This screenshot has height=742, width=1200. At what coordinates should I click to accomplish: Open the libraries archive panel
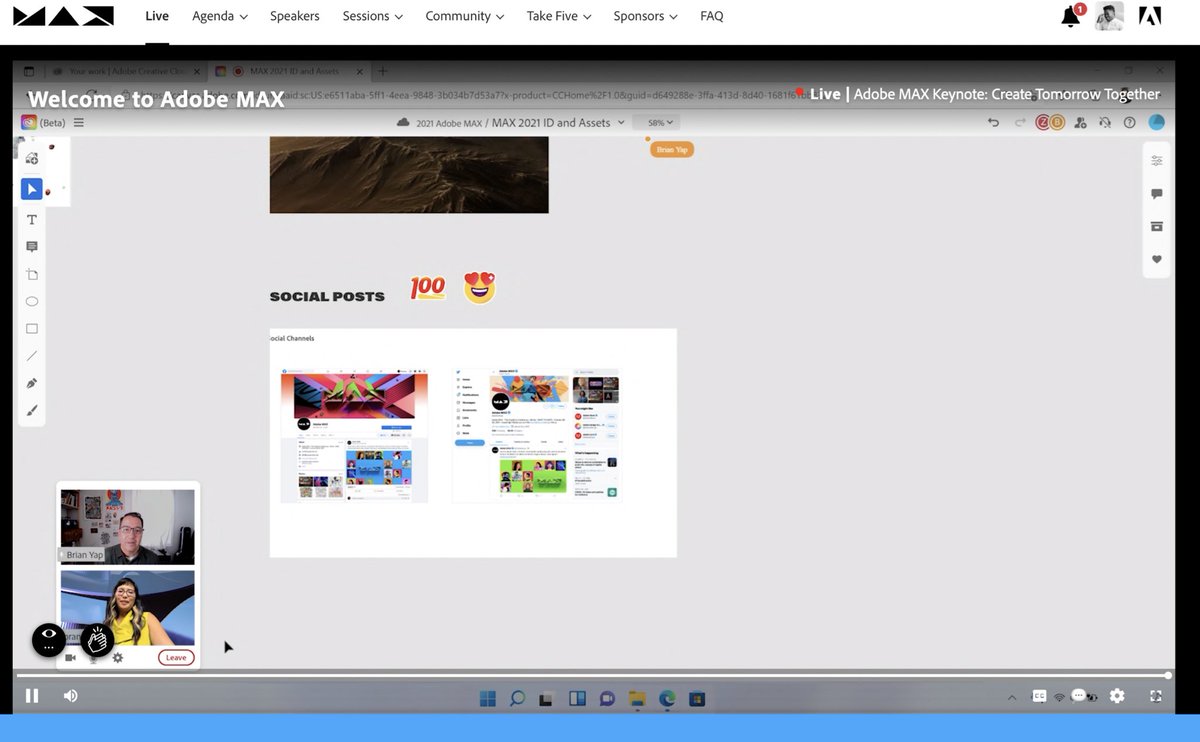point(1157,226)
